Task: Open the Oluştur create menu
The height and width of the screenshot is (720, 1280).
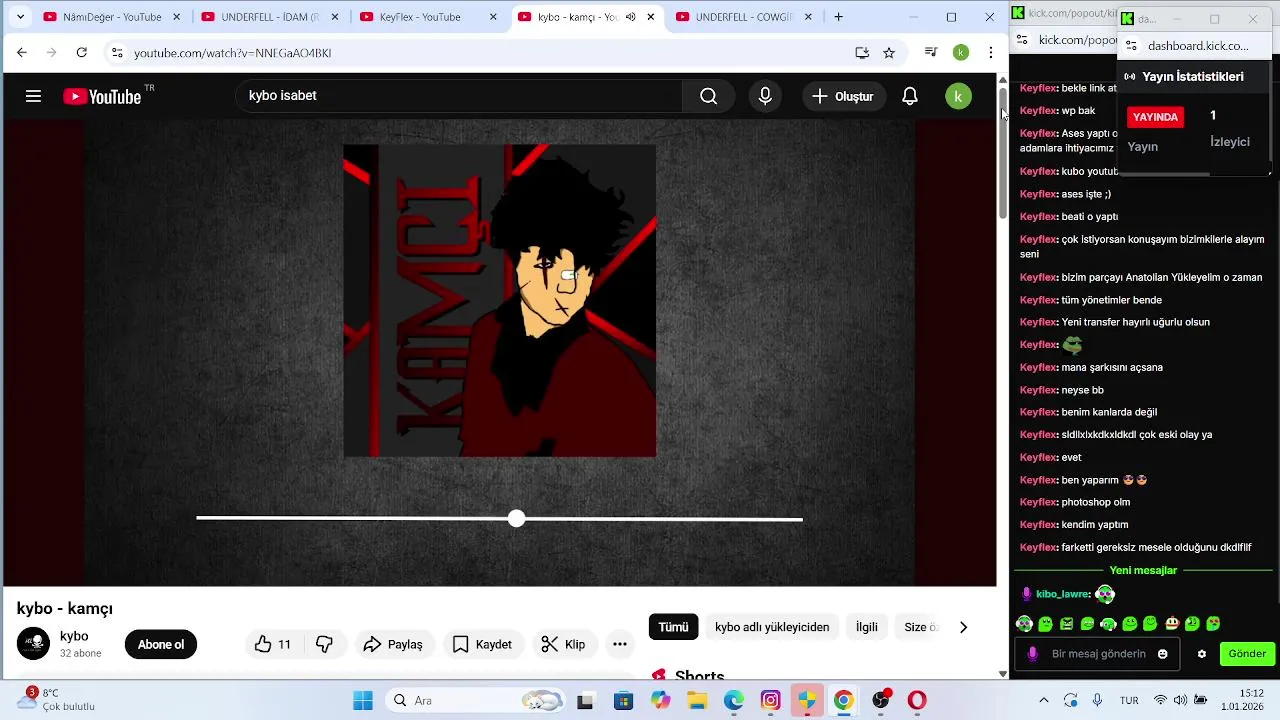Action: click(x=843, y=96)
